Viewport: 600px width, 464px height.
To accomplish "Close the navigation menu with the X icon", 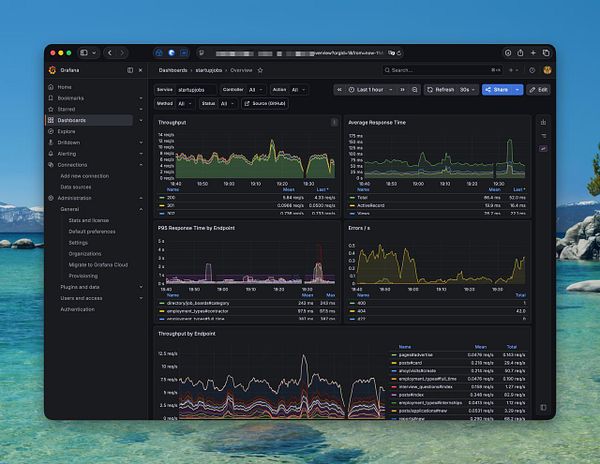I will click(140, 70).
